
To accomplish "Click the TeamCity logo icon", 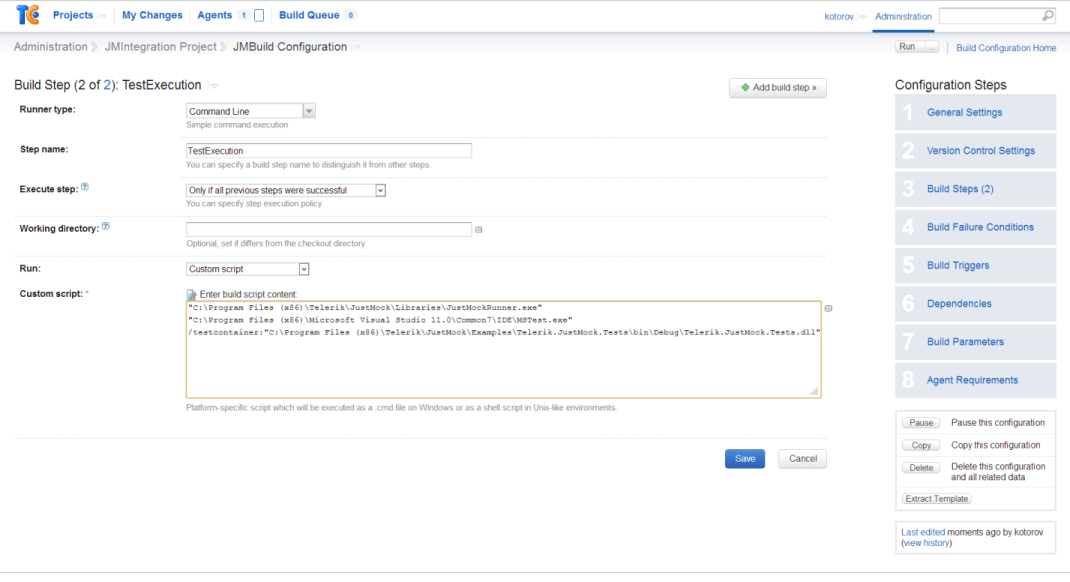I will tap(28, 15).
